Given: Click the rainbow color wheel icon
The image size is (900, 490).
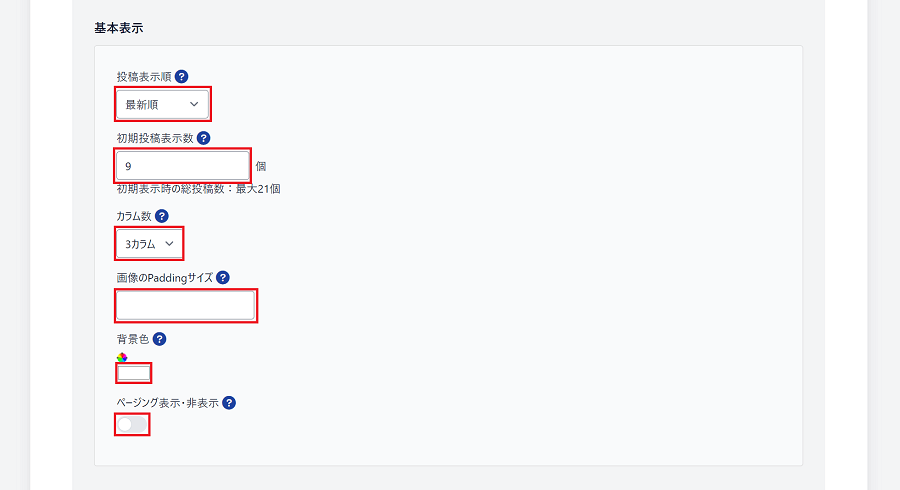Looking at the screenshot, I should click(122, 357).
